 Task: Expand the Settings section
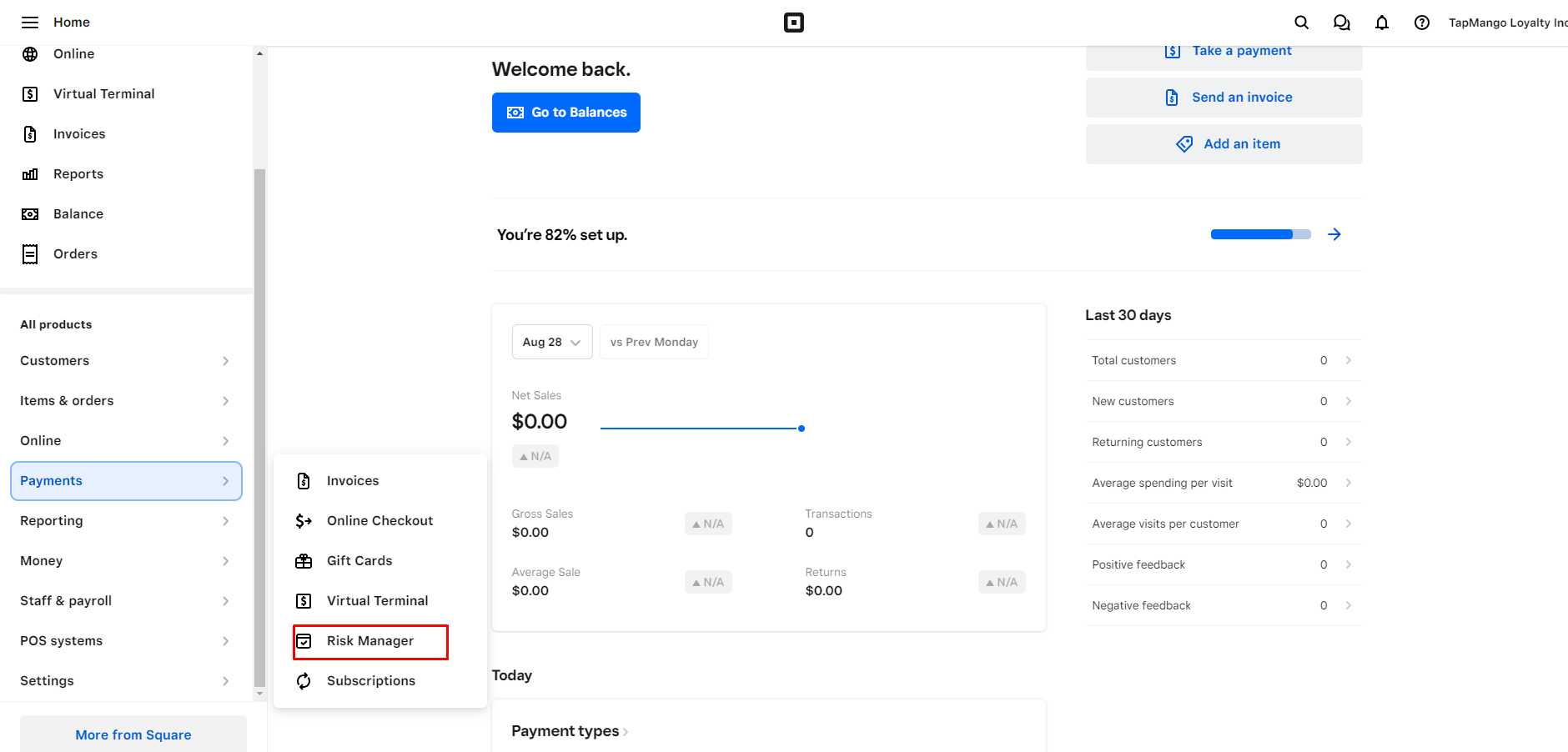coord(125,681)
